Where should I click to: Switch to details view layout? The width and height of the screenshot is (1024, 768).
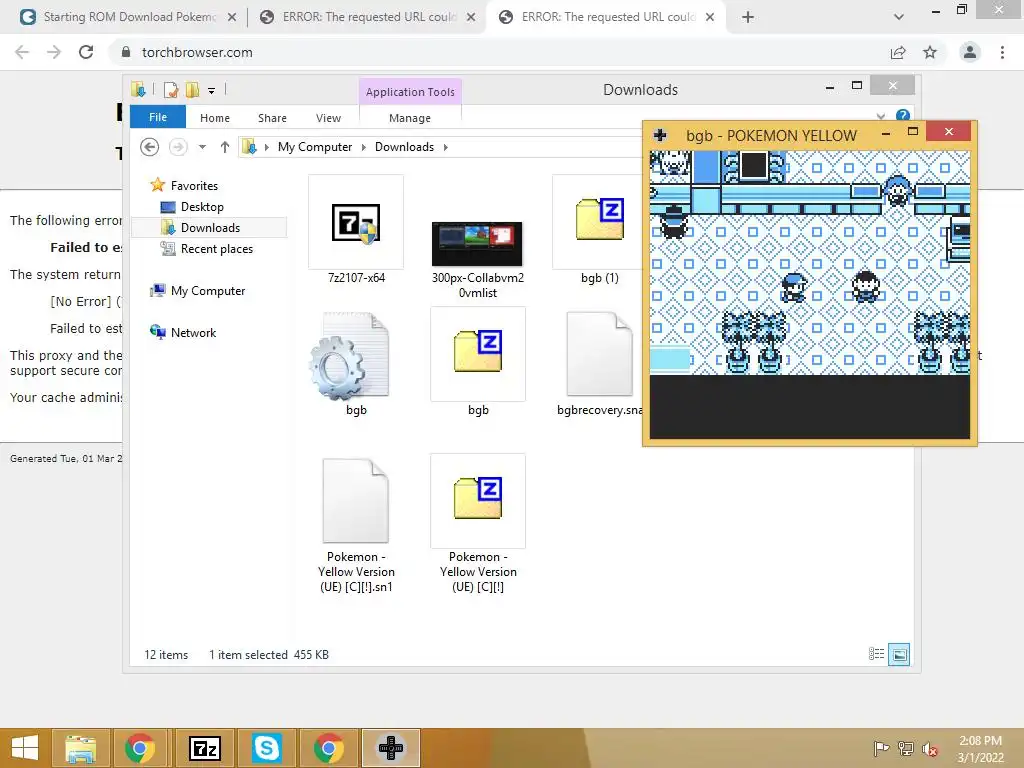click(x=876, y=654)
